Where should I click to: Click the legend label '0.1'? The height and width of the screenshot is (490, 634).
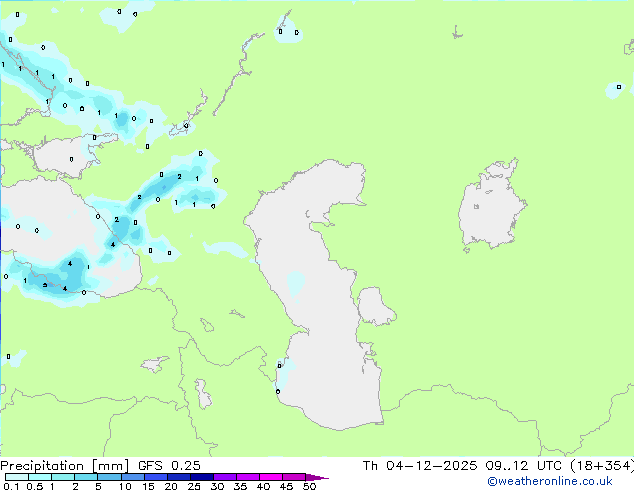(x=11, y=486)
